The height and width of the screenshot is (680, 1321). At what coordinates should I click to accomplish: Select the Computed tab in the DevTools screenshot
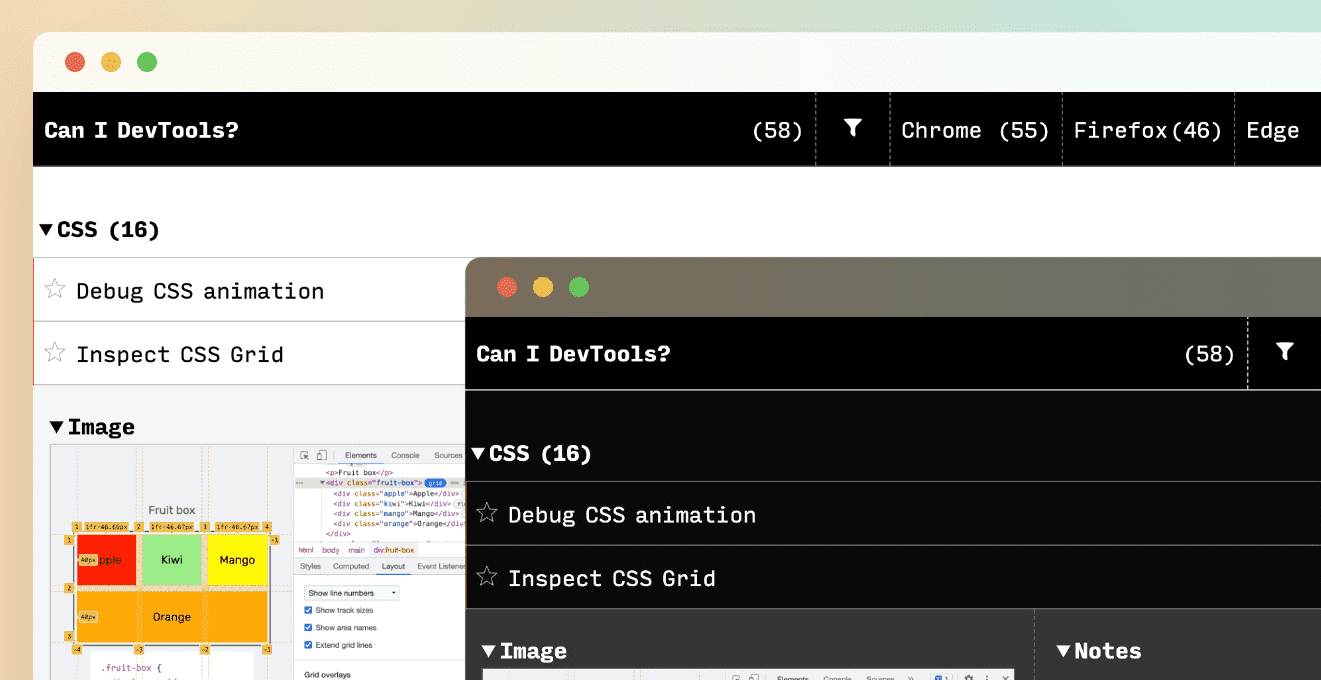351,566
